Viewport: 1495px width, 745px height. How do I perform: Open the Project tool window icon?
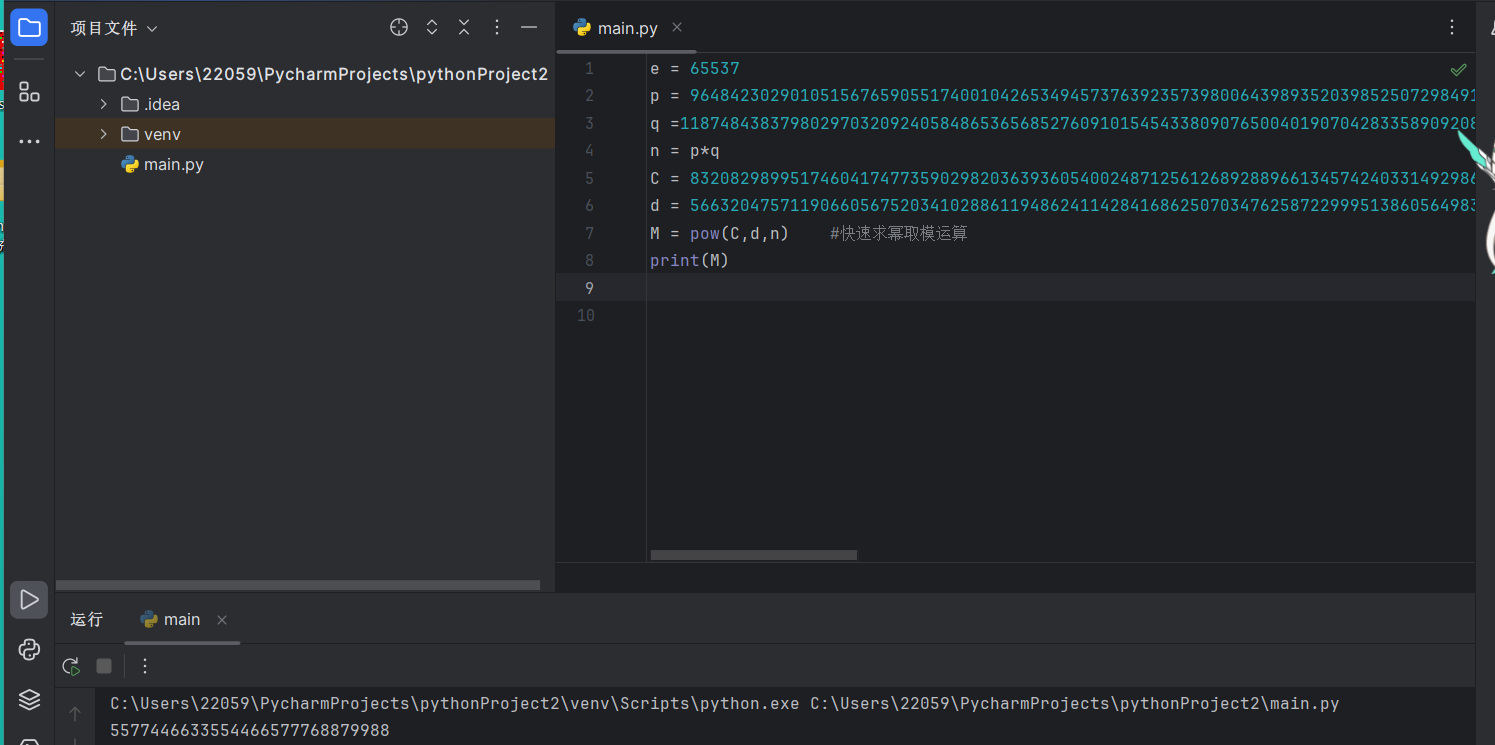[x=29, y=28]
